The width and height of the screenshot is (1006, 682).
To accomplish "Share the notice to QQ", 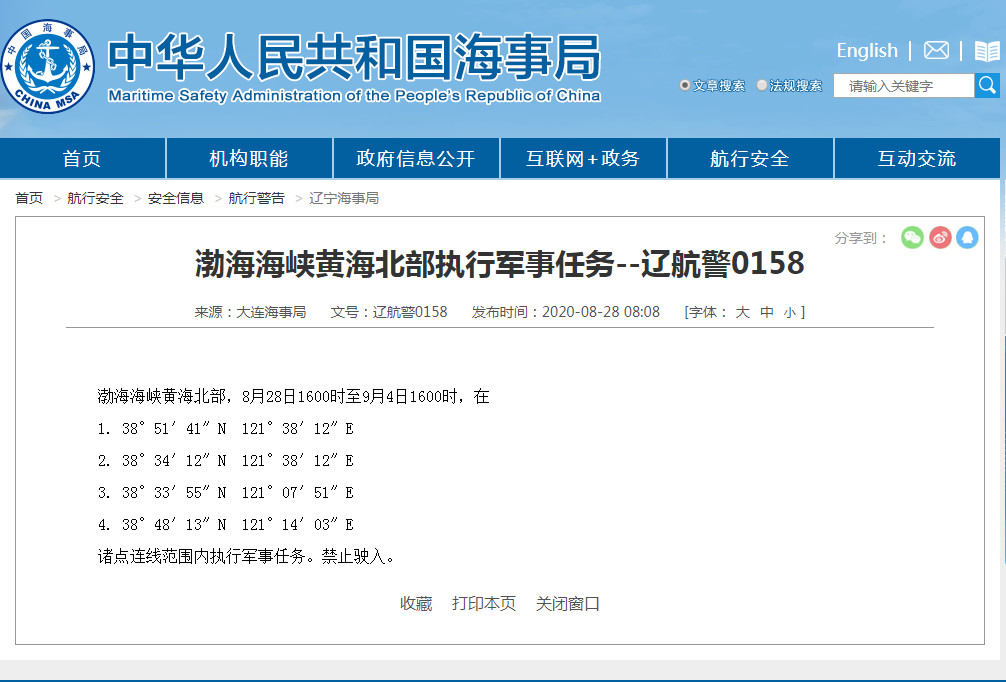I will click(967, 237).
